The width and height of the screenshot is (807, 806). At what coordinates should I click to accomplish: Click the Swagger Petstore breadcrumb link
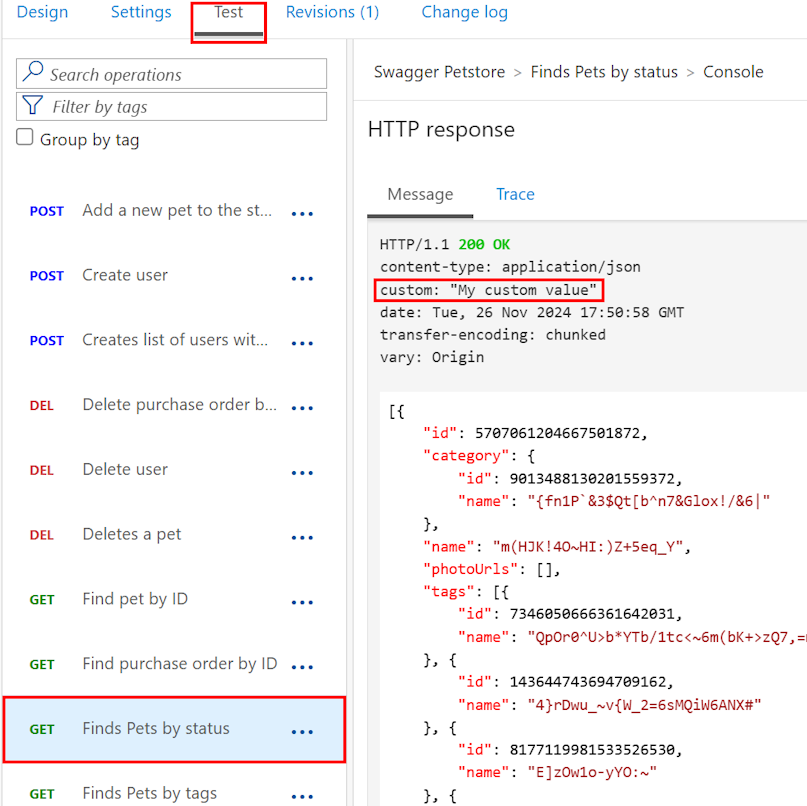(439, 72)
